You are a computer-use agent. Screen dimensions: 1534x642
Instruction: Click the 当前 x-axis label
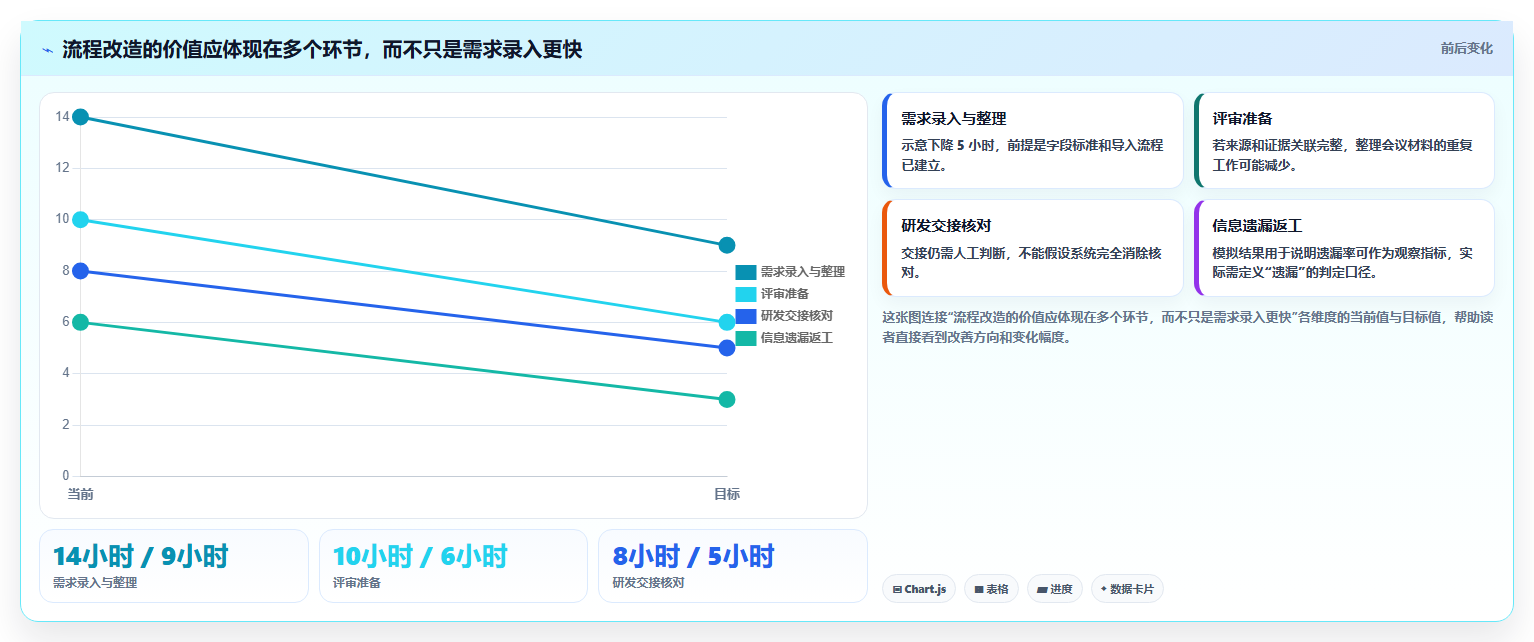pyautogui.click(x=81, y=494)
